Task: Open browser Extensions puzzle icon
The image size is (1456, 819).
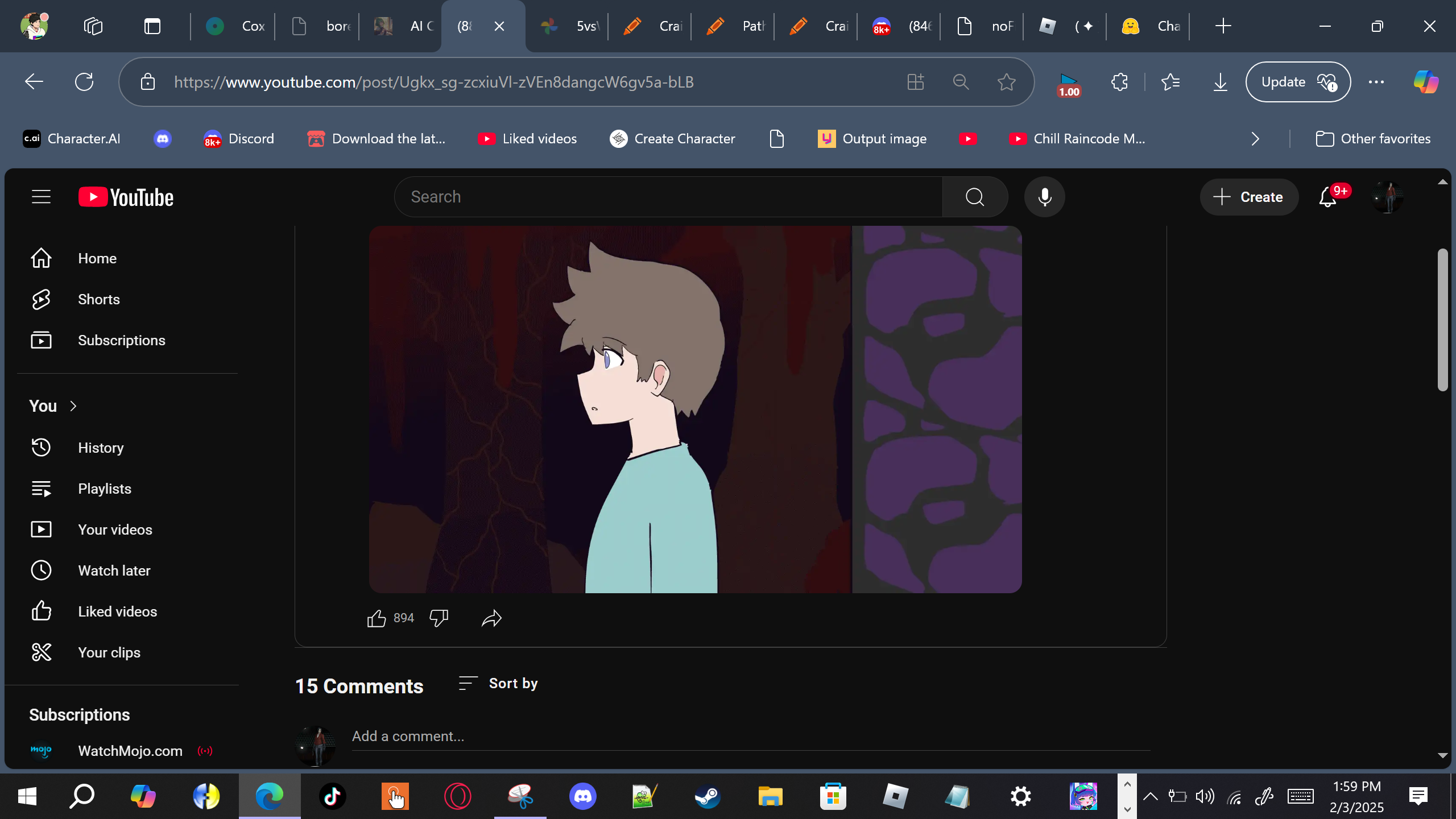Action: (x=1119, y=82)
